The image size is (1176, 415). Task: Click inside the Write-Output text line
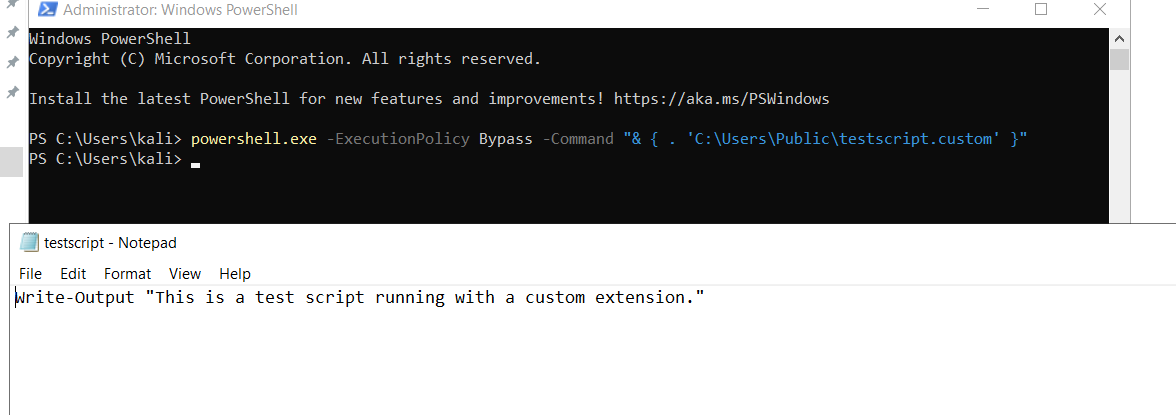click(x=360, y=298)
